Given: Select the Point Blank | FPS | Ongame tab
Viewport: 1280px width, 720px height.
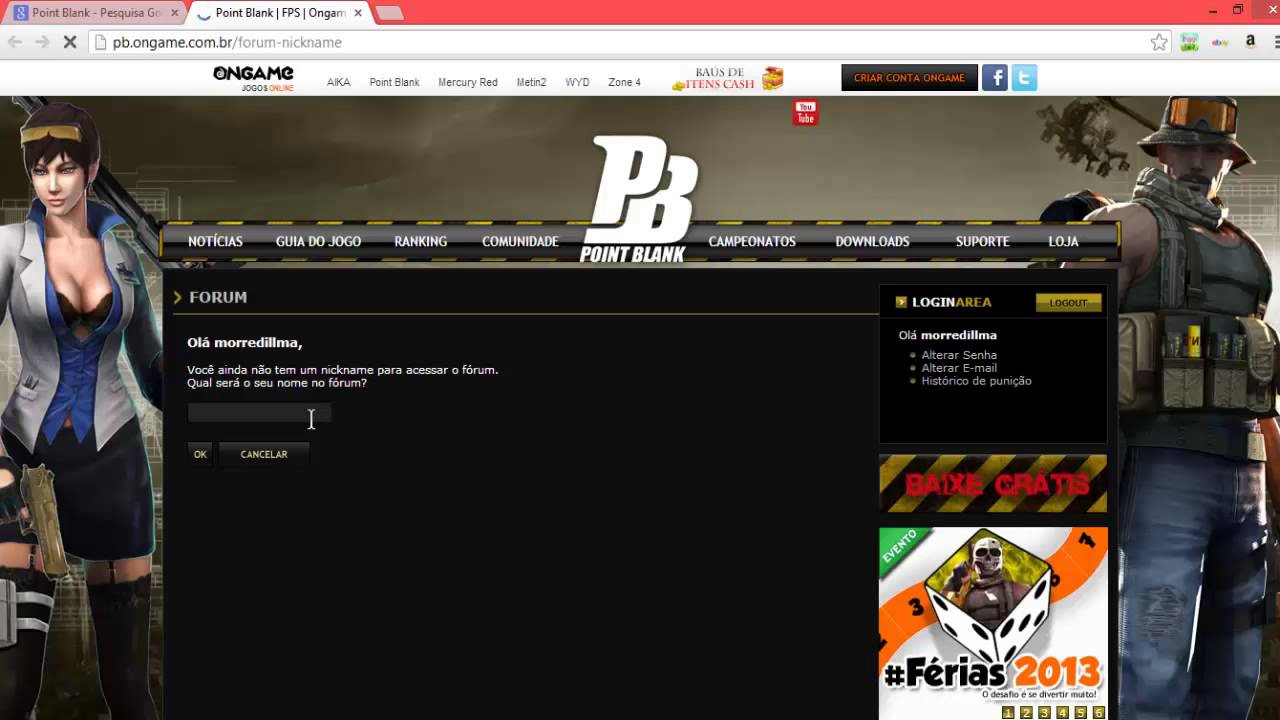Looking at the screenshot, I should 280,13.
